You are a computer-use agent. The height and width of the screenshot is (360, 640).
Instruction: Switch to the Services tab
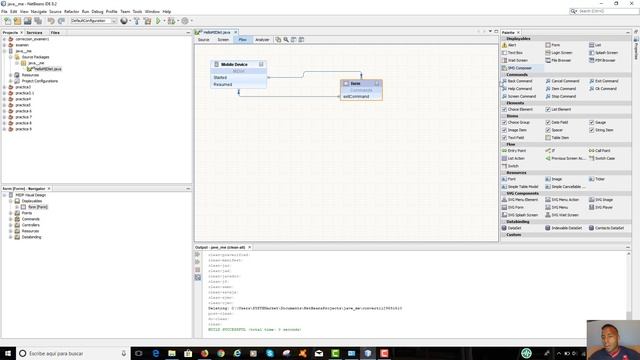point(34,33)
